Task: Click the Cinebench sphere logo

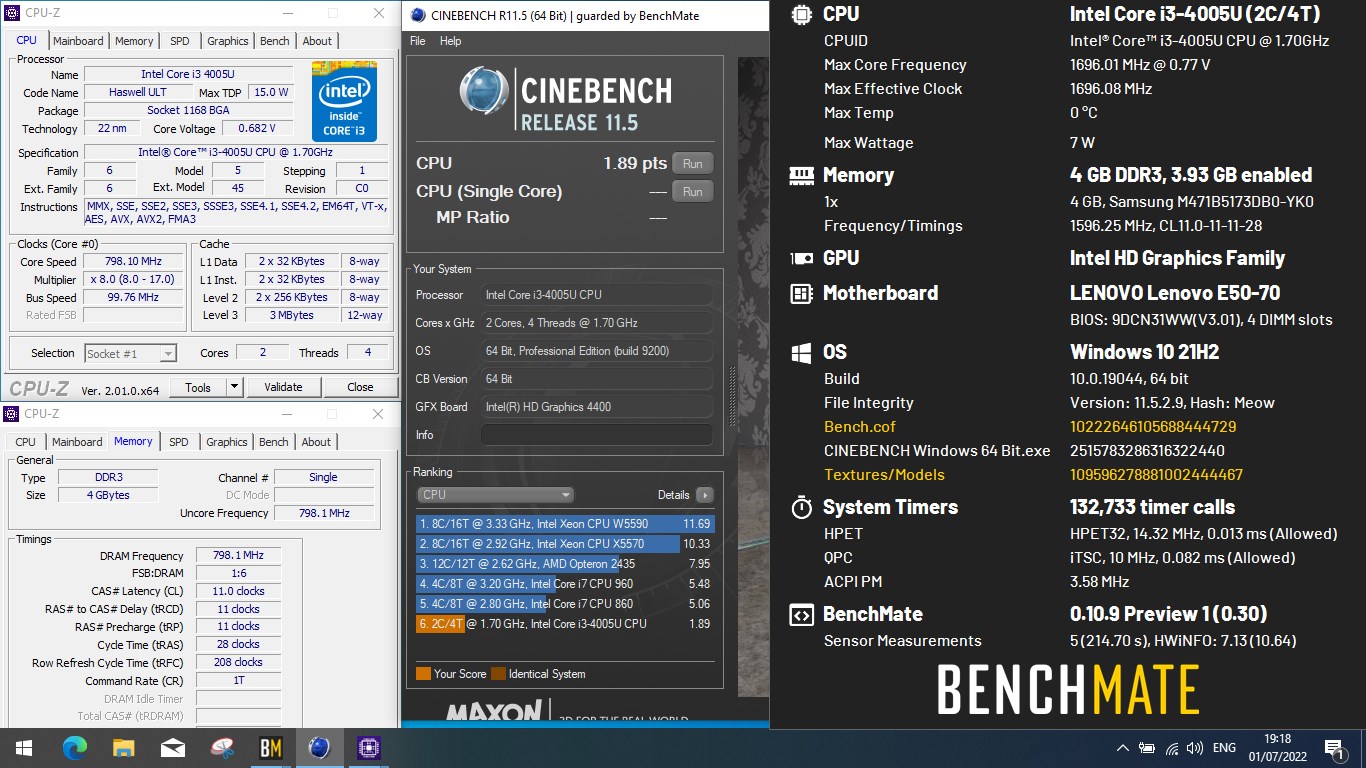Action: click(x=485, y=91)
